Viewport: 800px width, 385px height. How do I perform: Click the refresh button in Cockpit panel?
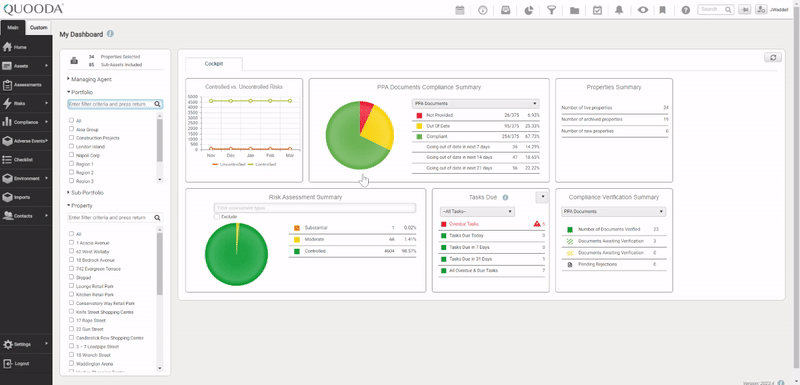pos(773,58)
